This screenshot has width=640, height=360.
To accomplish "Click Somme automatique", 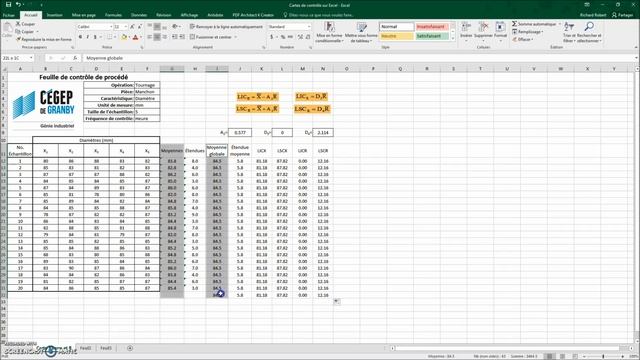I will 535,24.
